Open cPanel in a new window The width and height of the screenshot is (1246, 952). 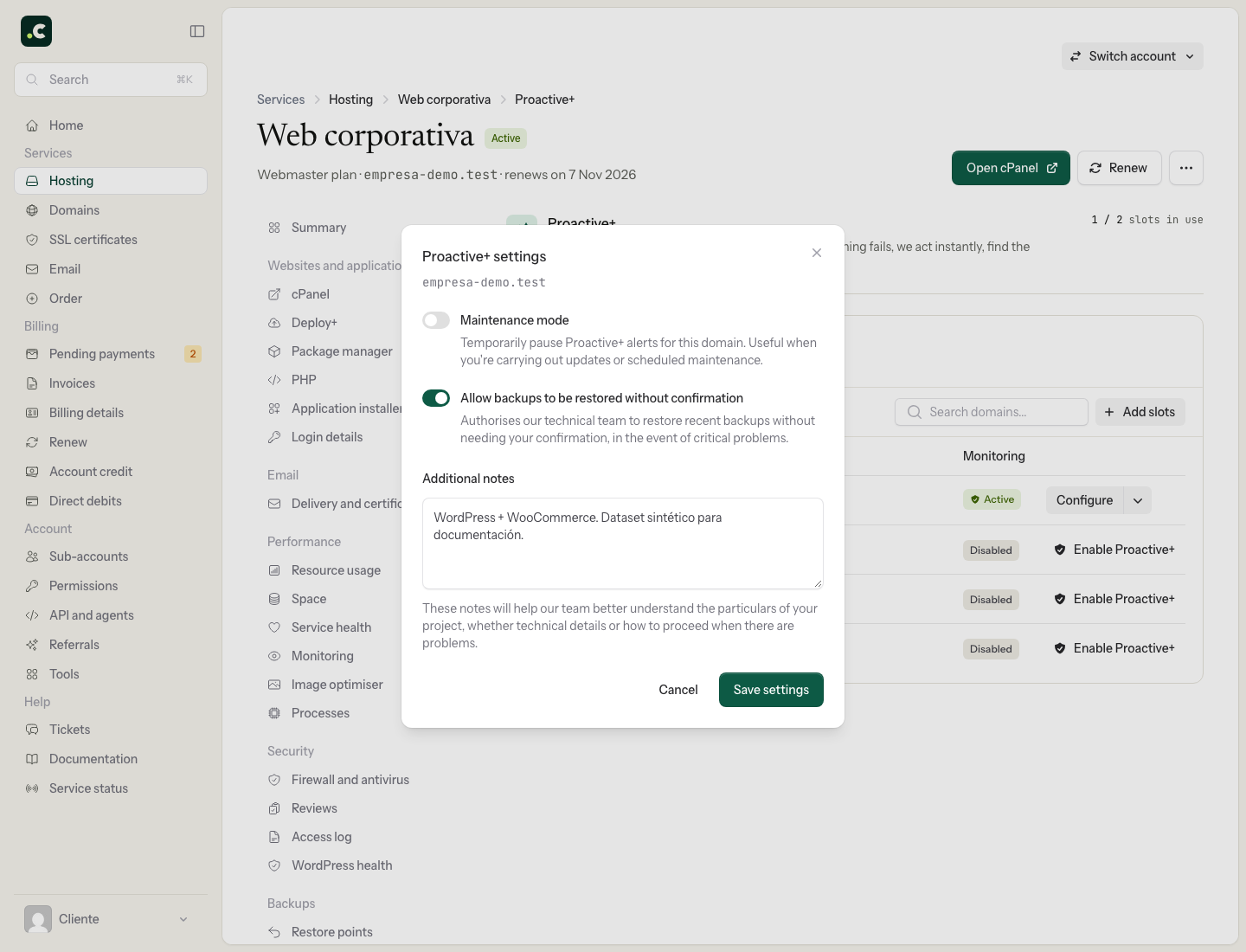point(1011,168)
